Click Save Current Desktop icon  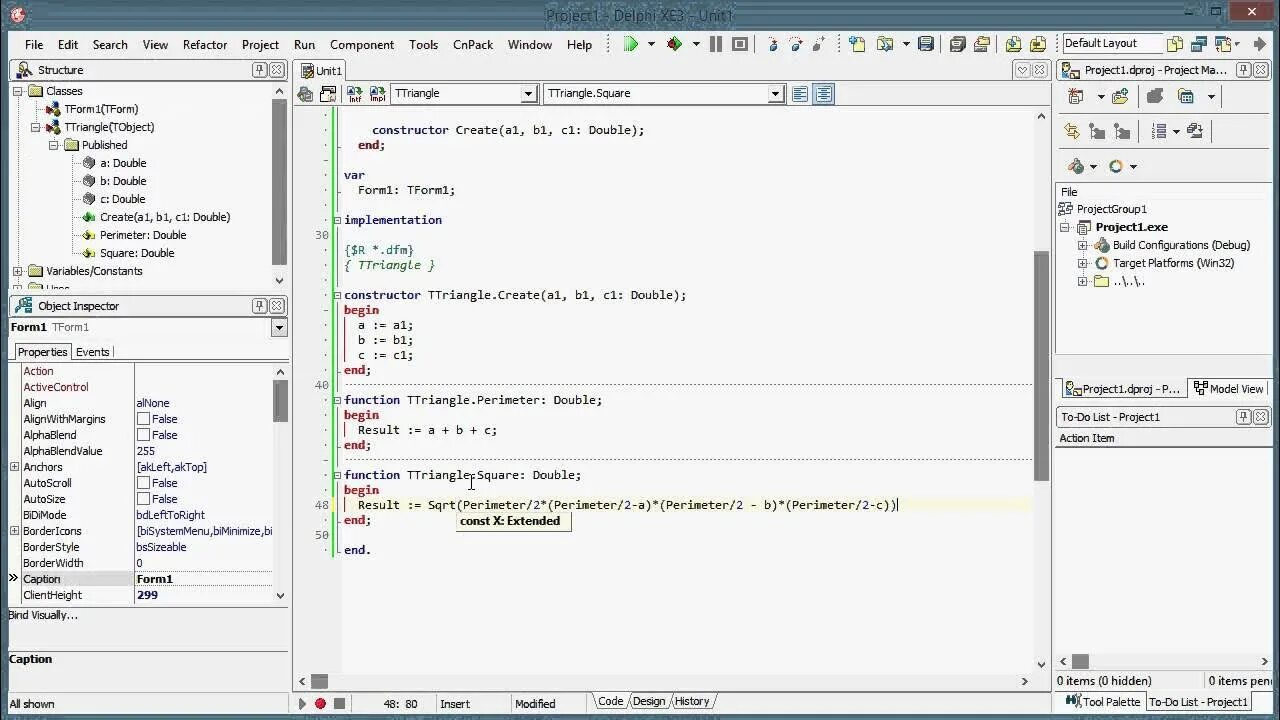pos(1175,44)
